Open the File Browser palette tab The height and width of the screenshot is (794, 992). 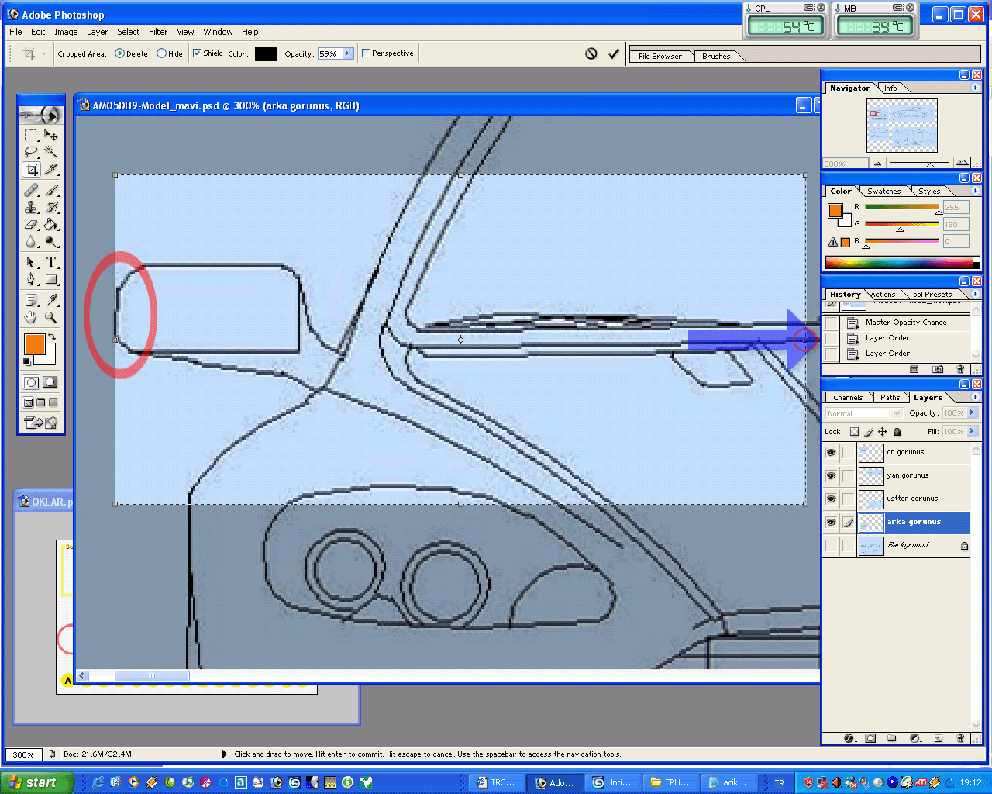[x=660, y=56]
